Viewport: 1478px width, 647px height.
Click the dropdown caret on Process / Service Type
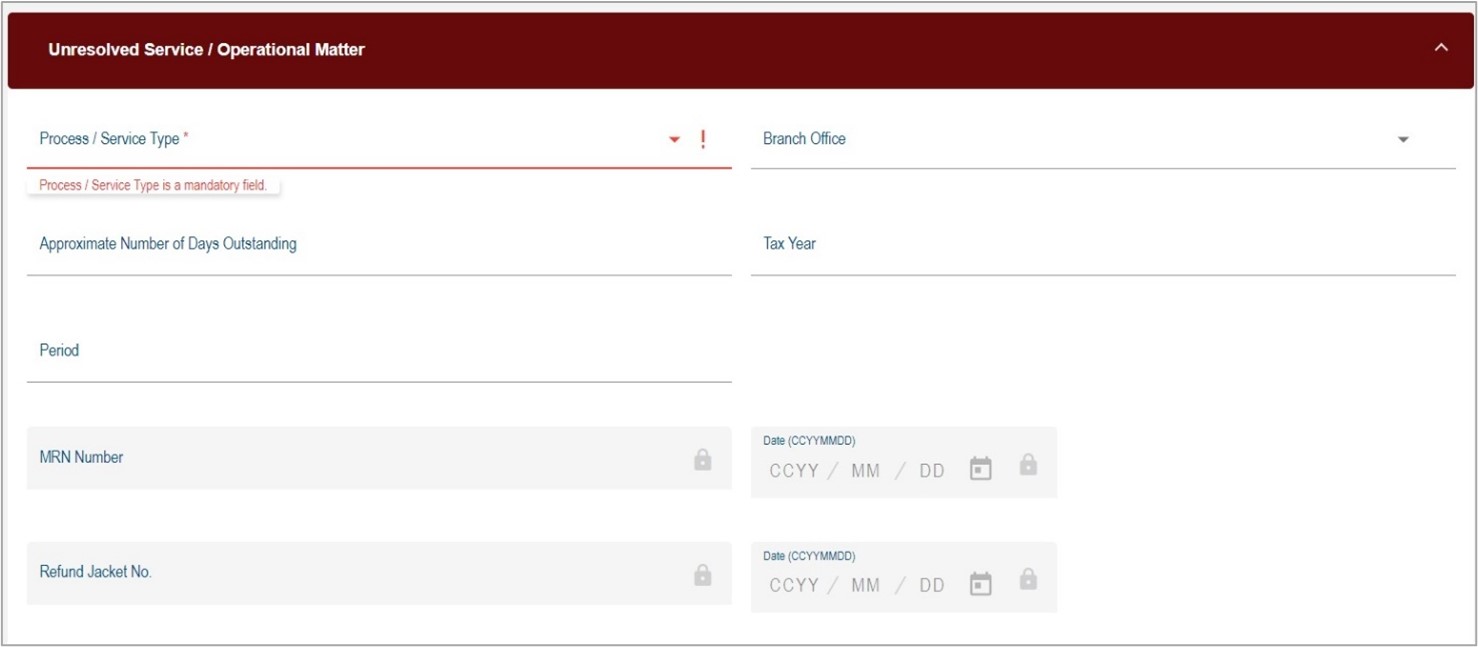coord(672,141)
